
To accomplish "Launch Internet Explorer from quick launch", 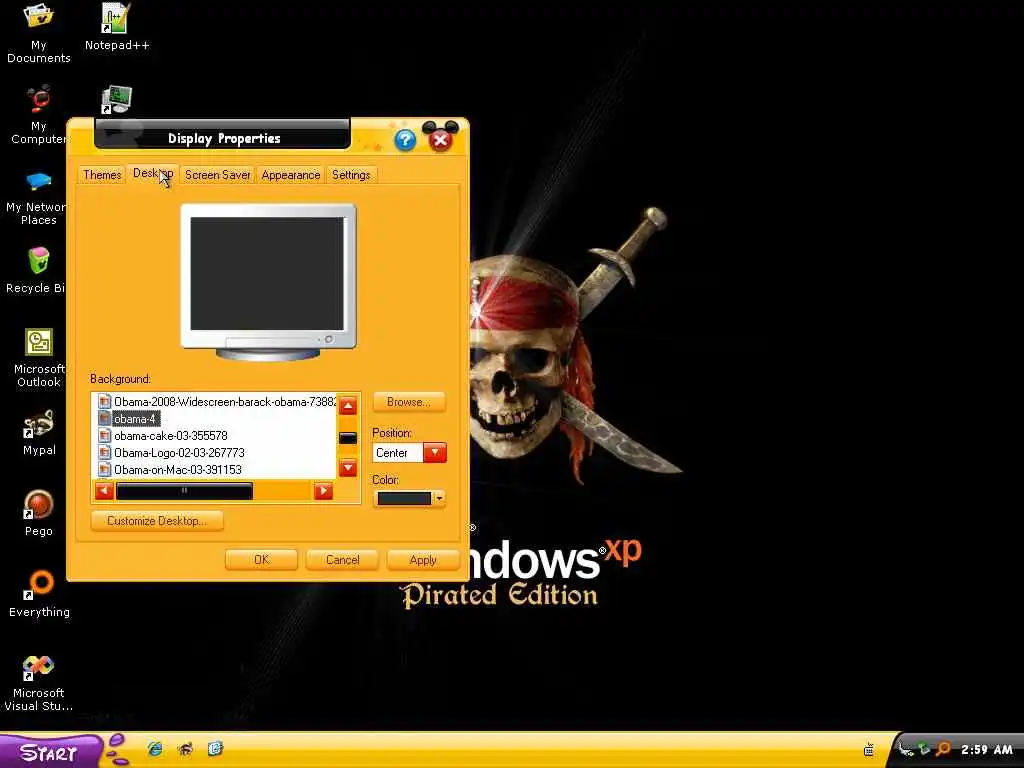I will [155, 749].
